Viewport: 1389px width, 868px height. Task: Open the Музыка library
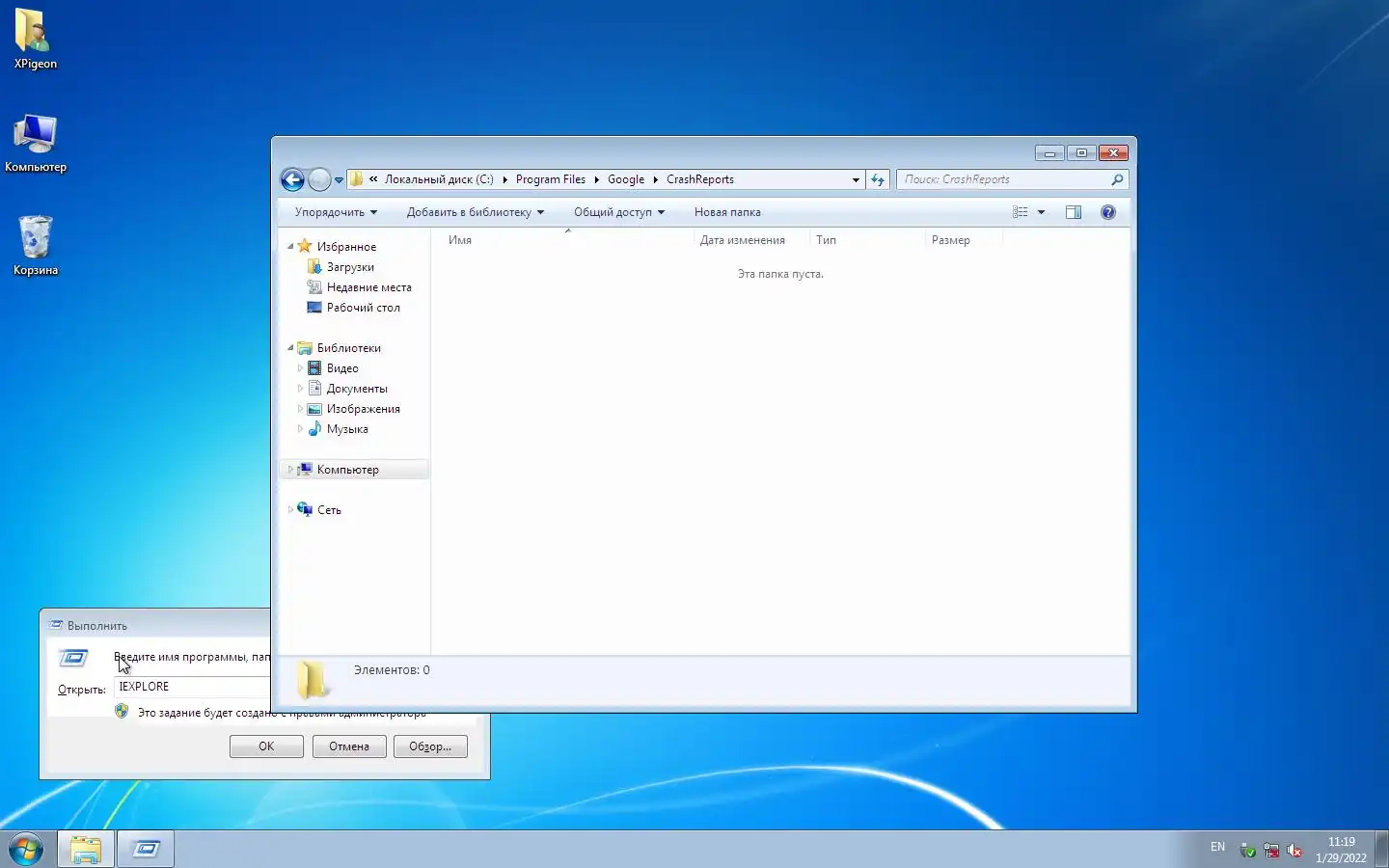pyautogui.click(x=347, y=429)
